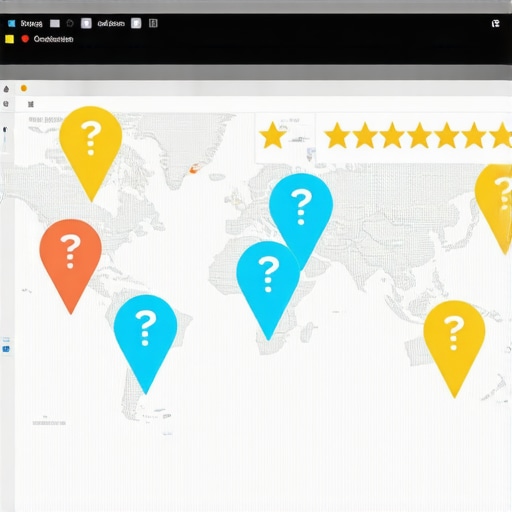512x512 pixels.
Task: Select the yellow question pin over Australia
Action: point(454,342)
